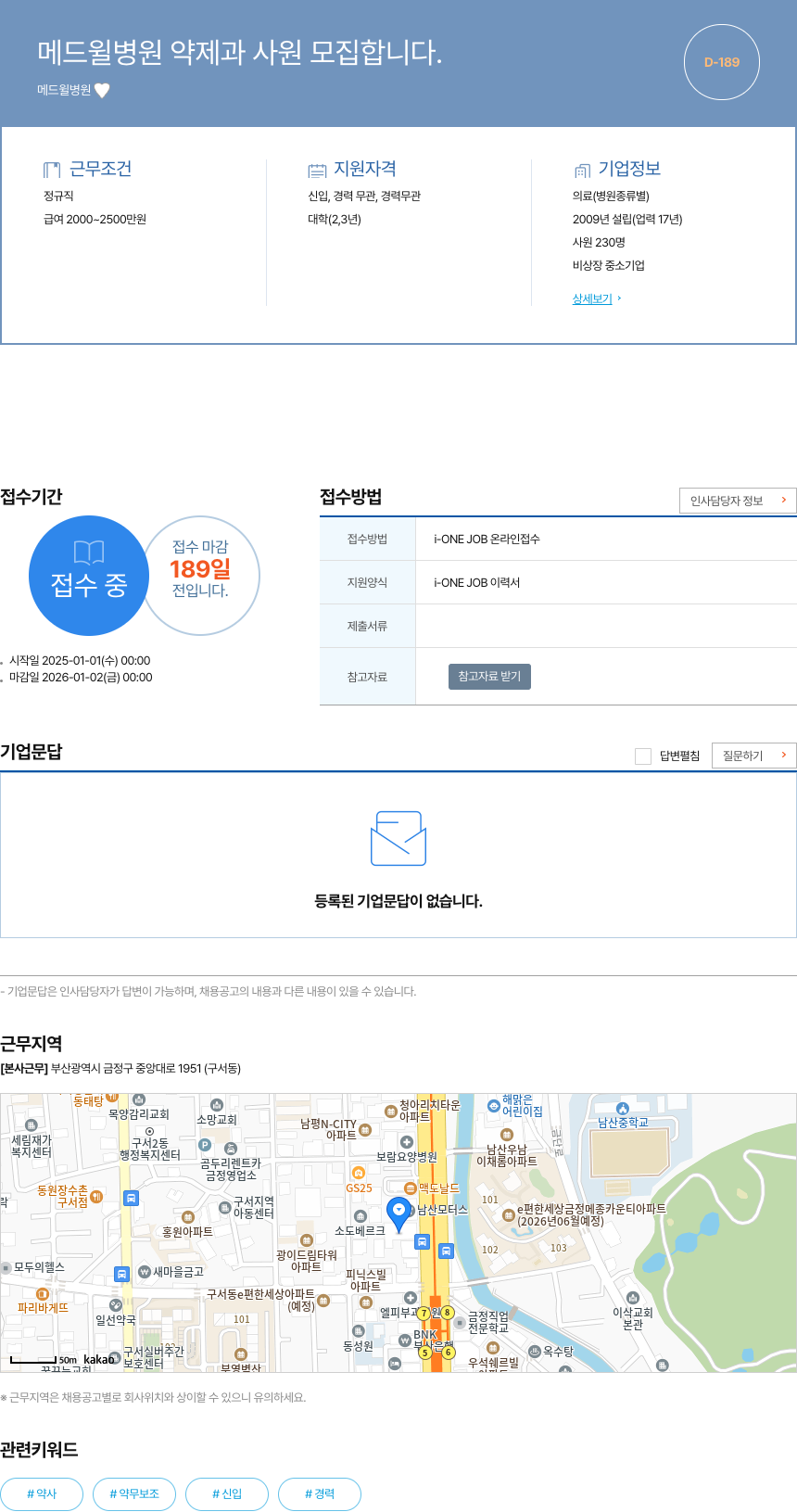The height and width of the screenshot is (1512, 797).
Task: Select the # 약사 keyword tag
Action: tap(42, 1493)
